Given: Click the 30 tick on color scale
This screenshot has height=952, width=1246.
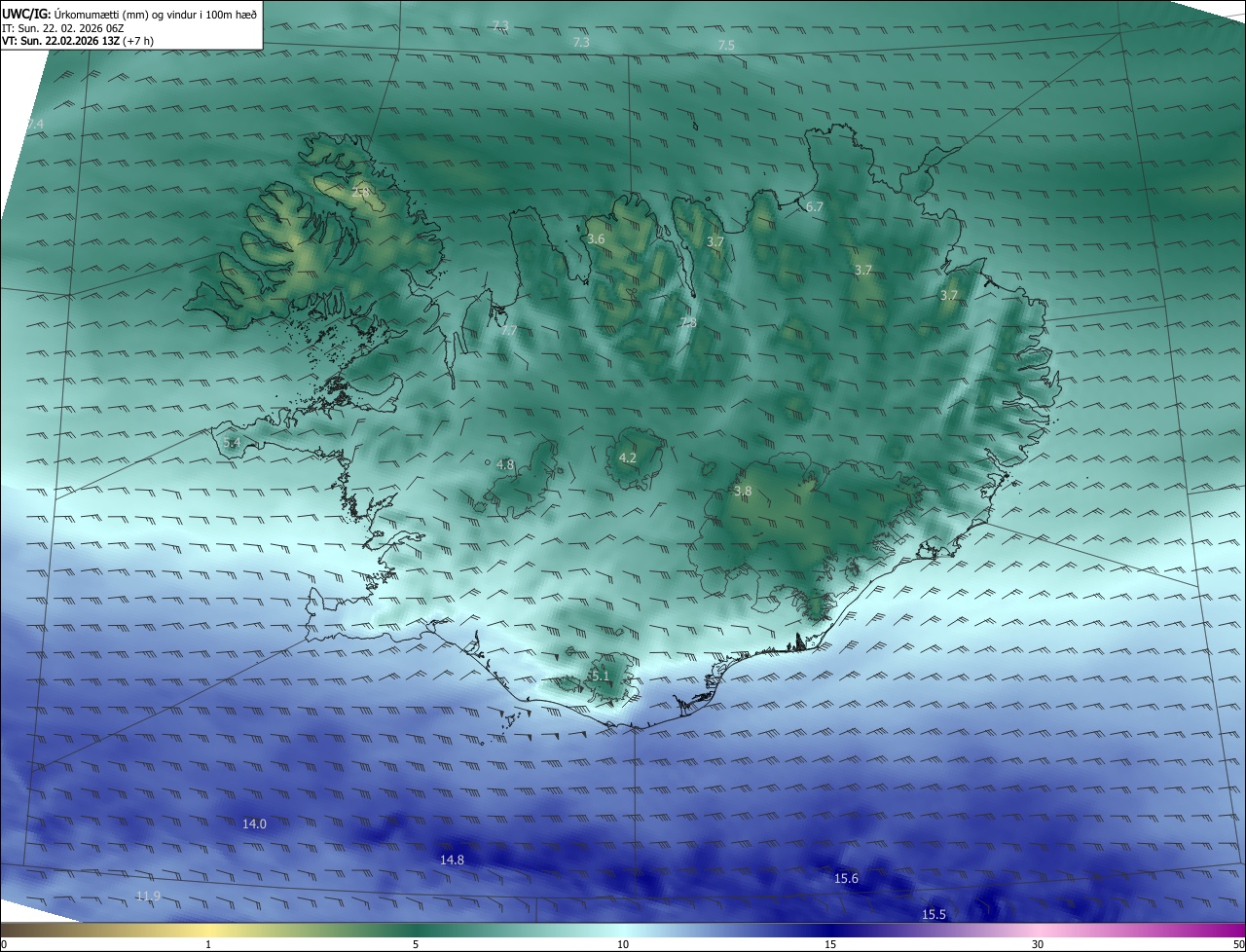Looking at the screenshot, I should point(1038,945).
